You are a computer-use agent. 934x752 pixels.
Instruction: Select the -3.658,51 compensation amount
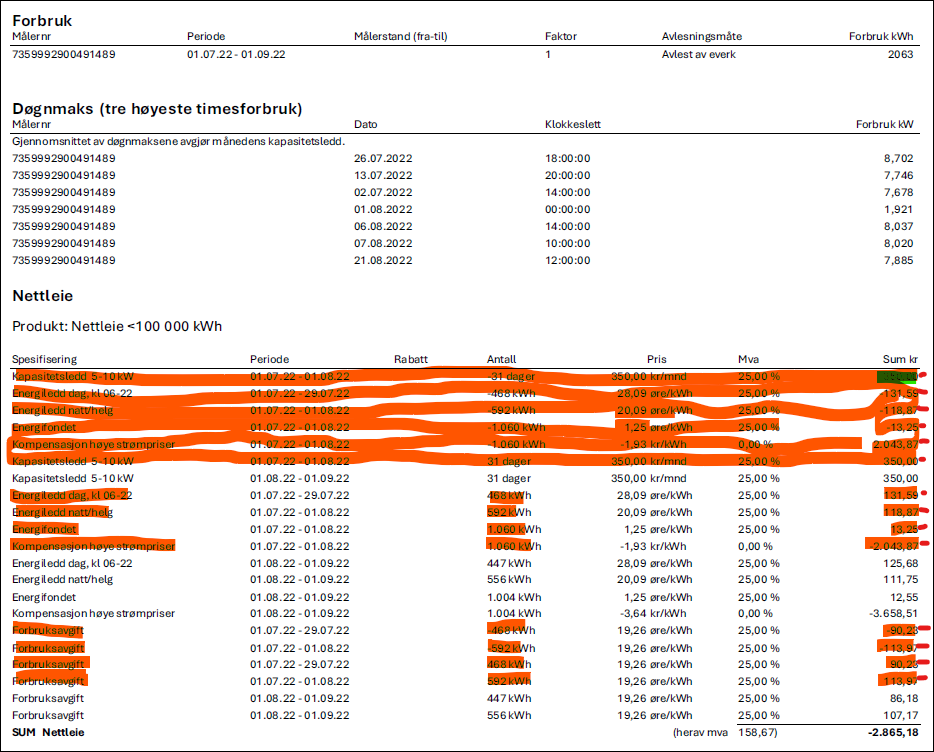(892, 613)
